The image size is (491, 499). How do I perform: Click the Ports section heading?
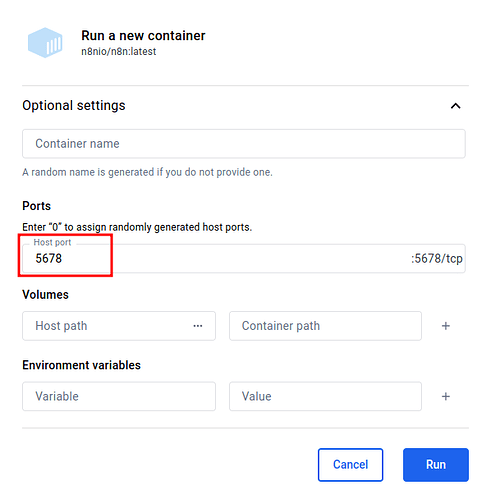coord(37,206)
